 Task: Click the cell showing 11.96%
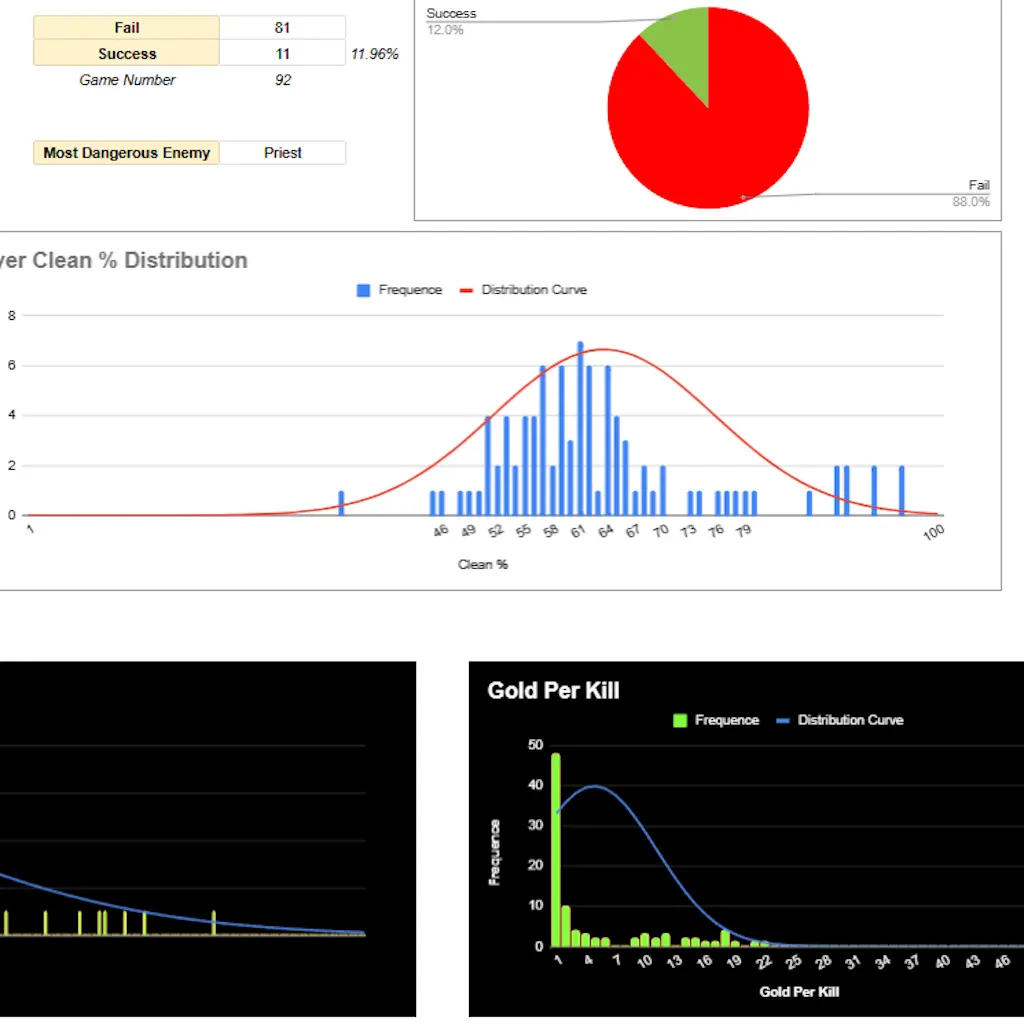point(374,54)
